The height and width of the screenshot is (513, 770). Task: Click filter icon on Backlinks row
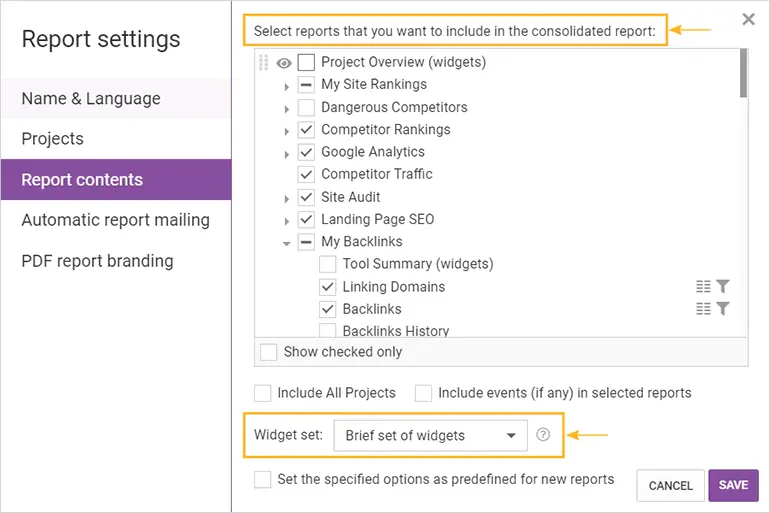point(723,309)
